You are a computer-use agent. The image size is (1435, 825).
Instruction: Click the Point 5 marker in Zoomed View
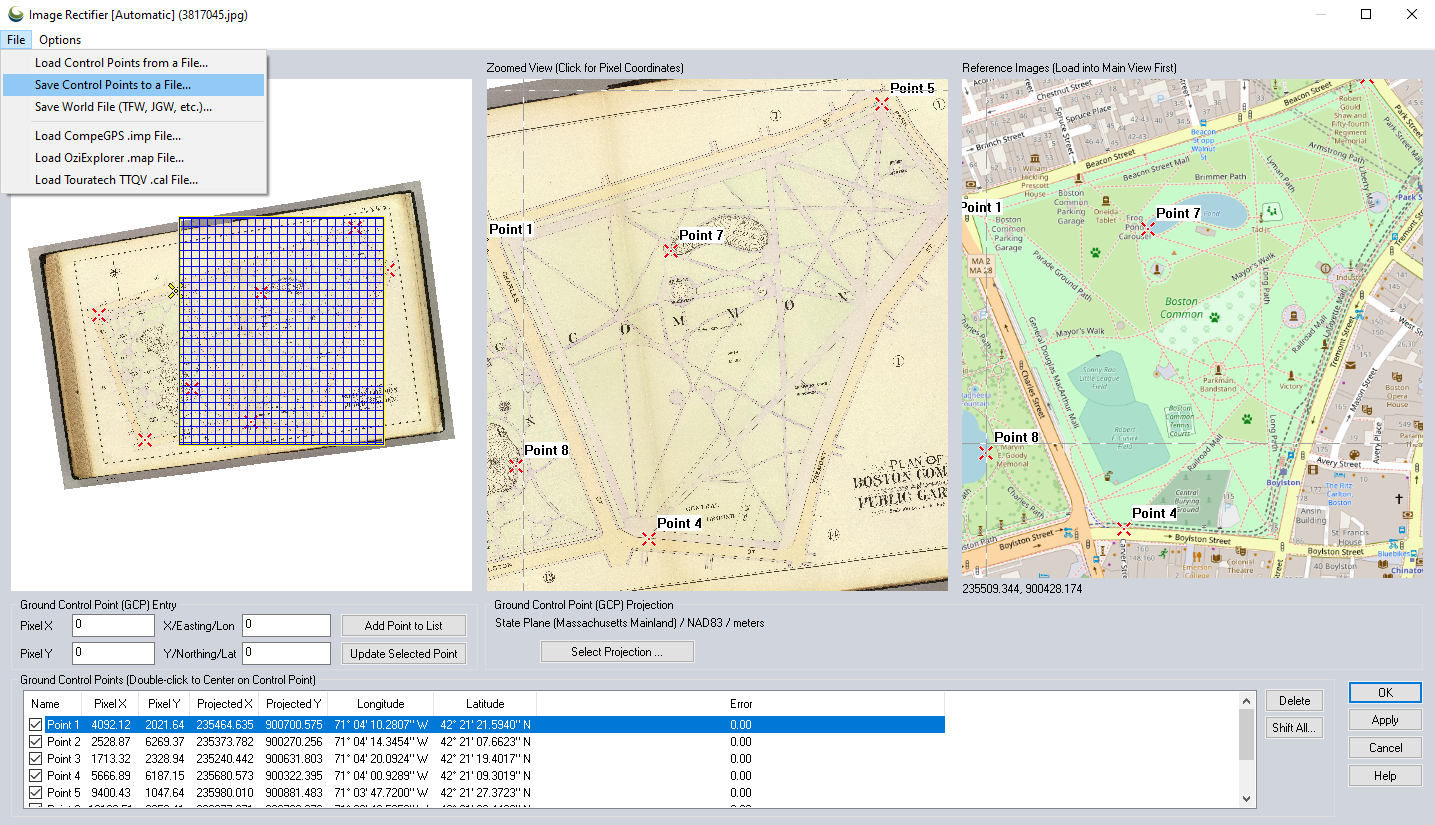(881, 103)
